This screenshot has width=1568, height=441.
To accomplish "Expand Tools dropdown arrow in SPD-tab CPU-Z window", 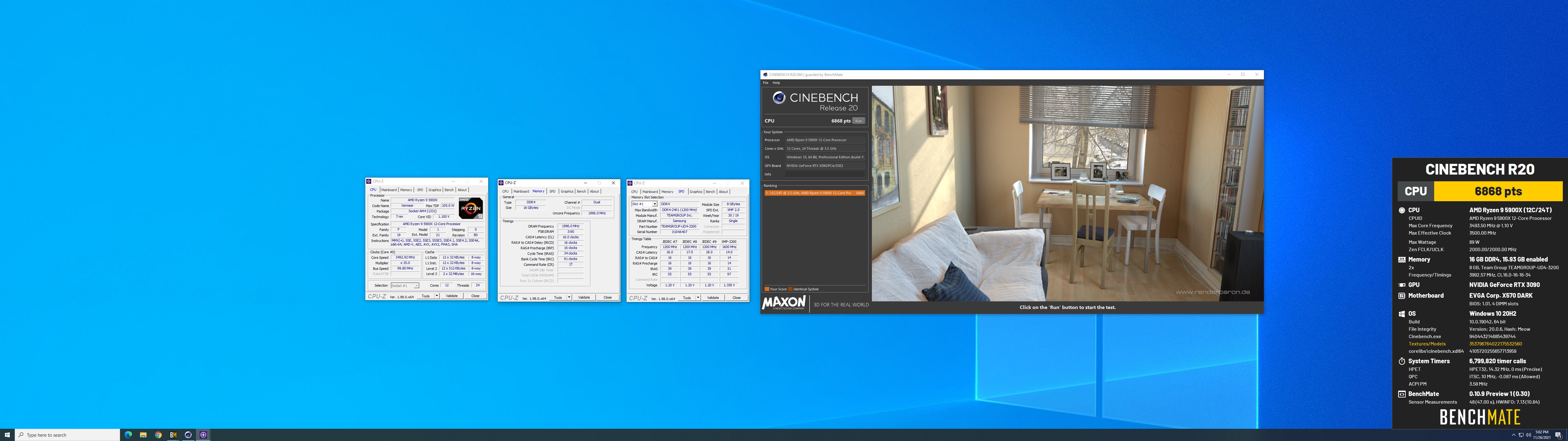I will point(698,298).
